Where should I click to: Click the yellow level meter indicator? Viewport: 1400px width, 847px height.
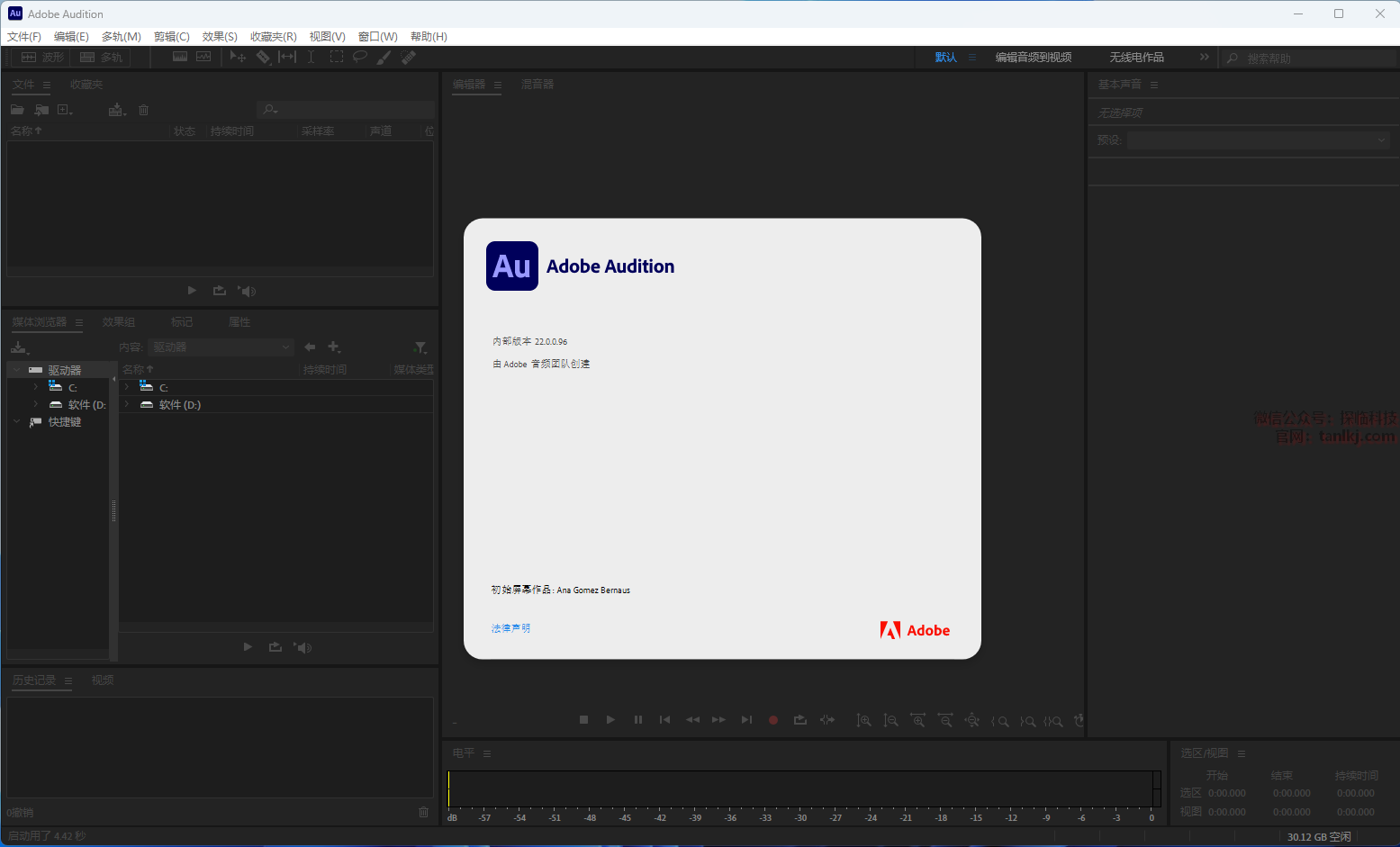(x=448, y=789)
